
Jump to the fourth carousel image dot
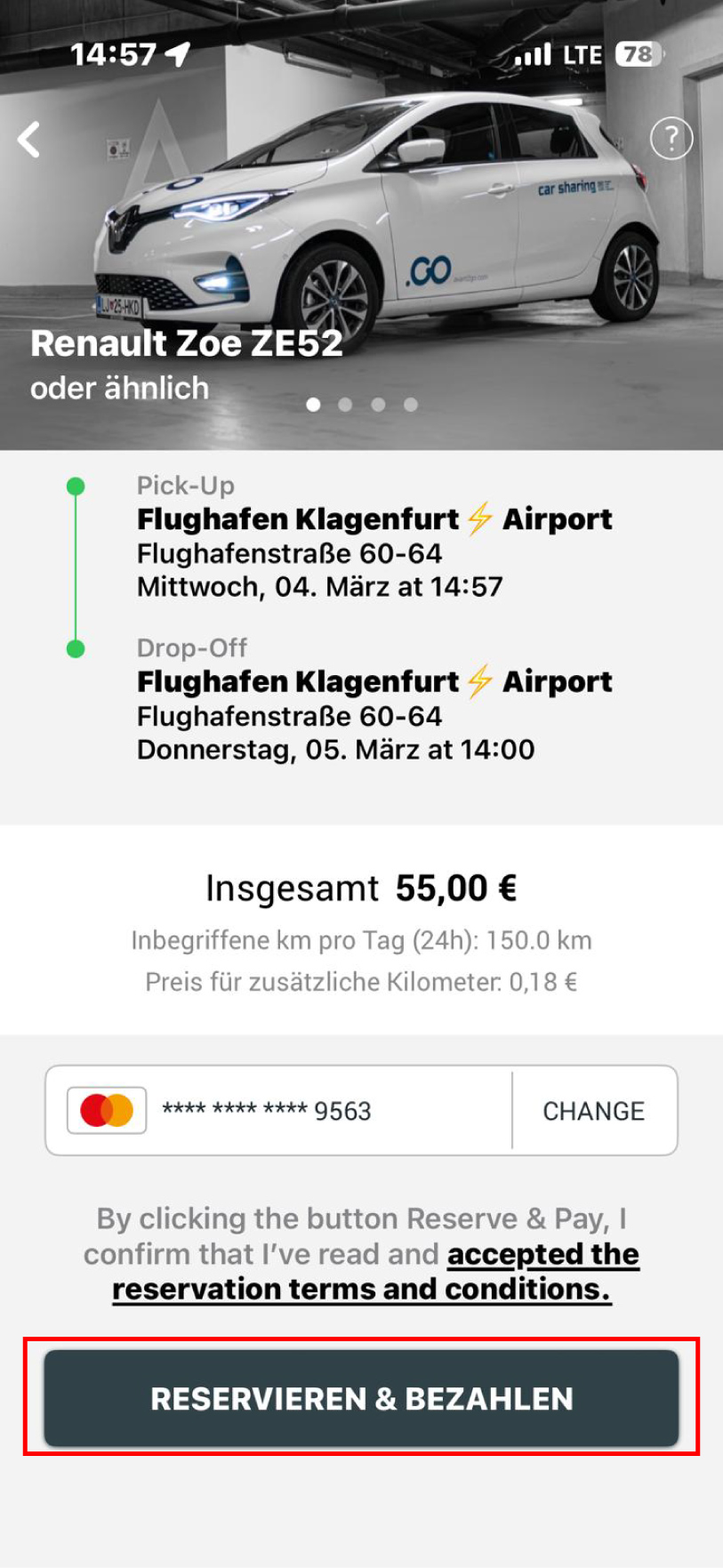point(410,405)
